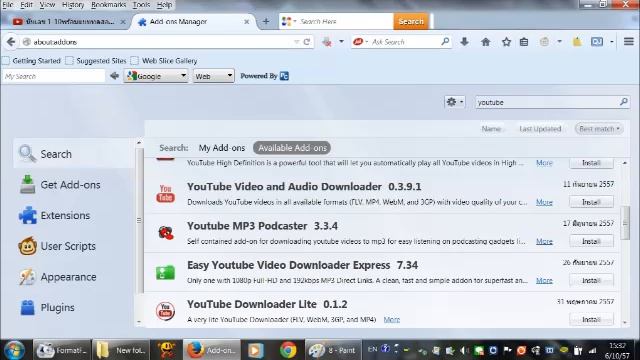
Task: Click Easy Youtube Video Downloader Express icon
Action: 165,272
